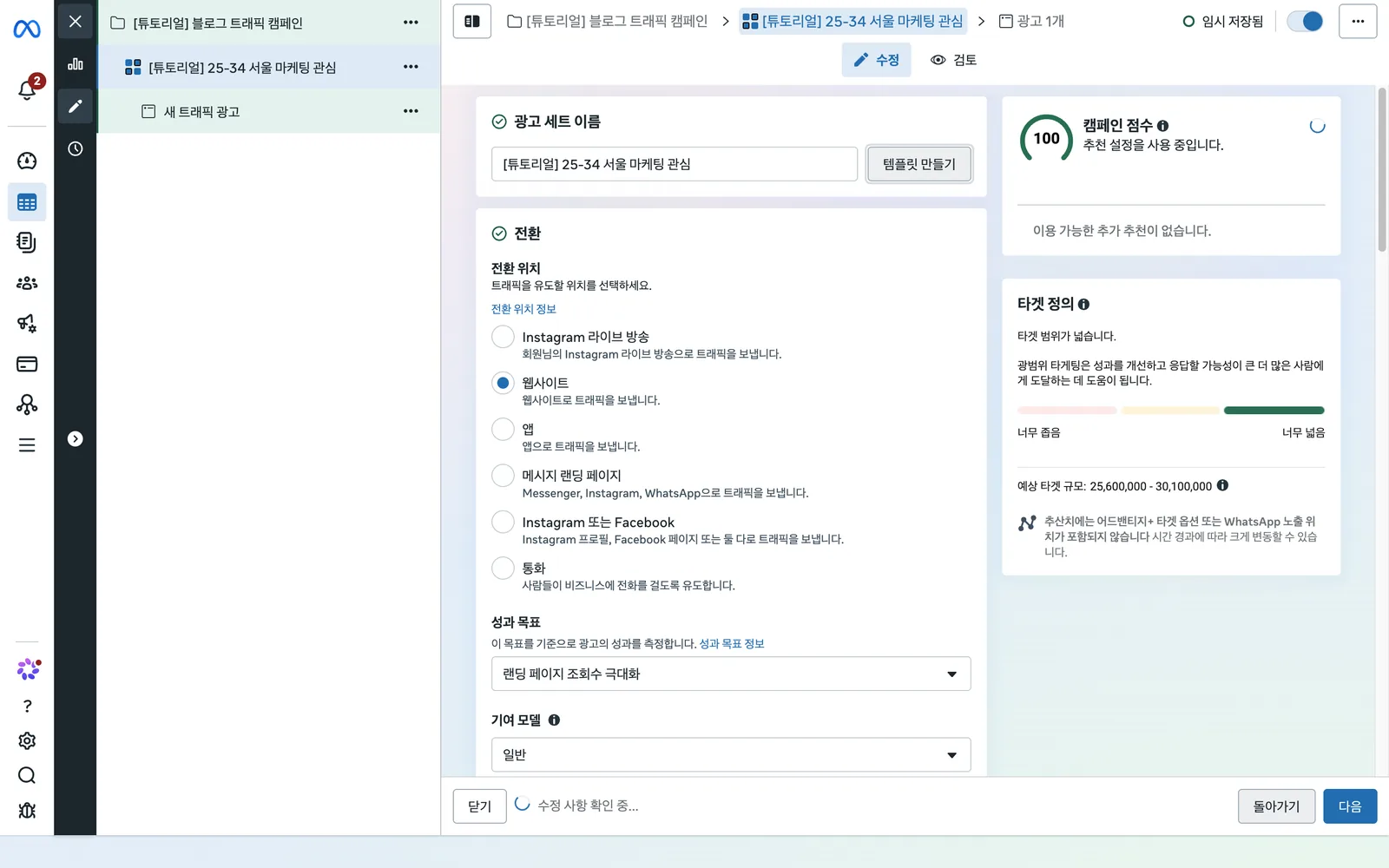The width and height of the screenshot is (1389, 868).
Task: Switch to 검토 tab
Action: tap(953, 60)
